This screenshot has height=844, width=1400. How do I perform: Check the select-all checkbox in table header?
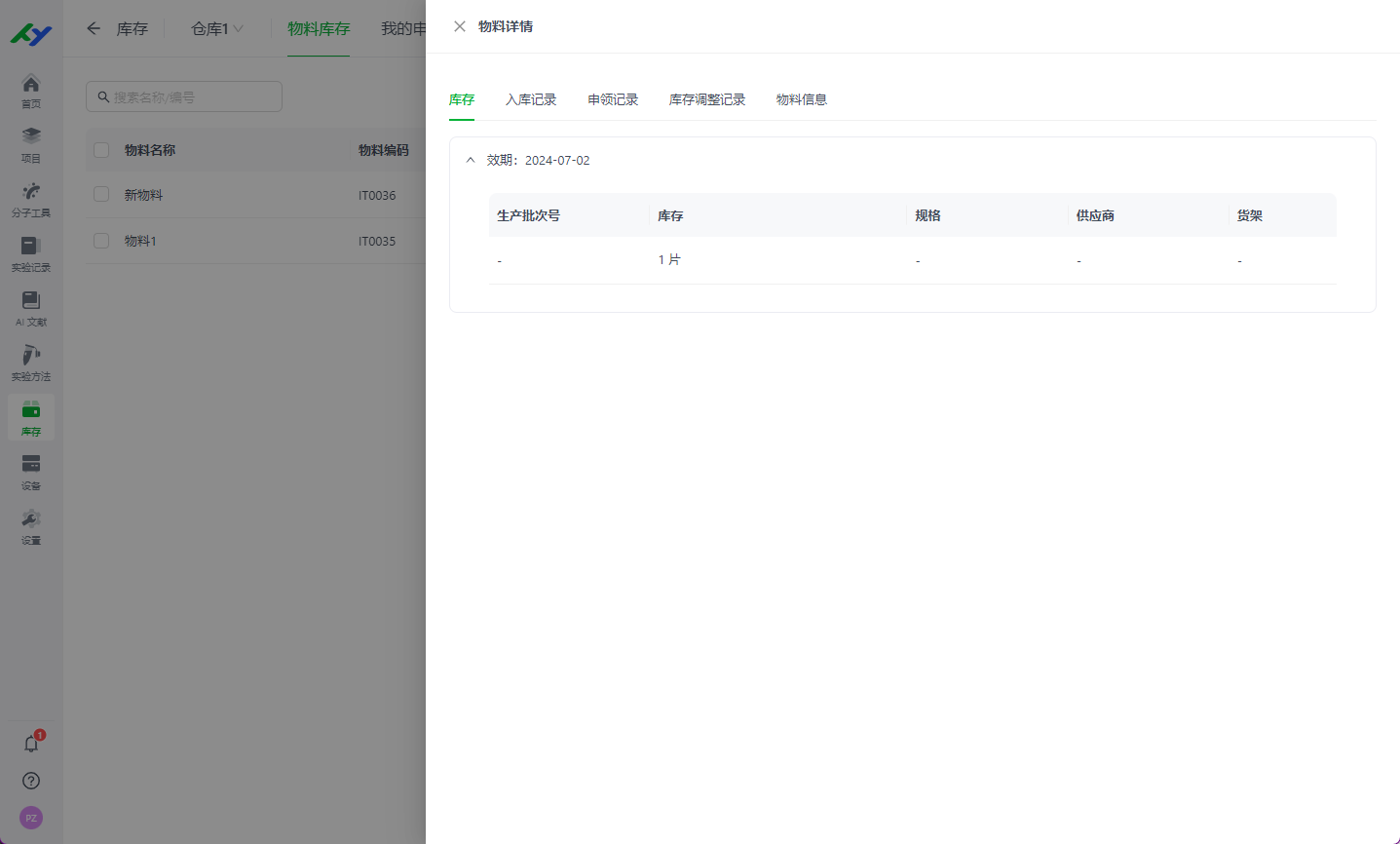pyautogui.click(x=100, y=150)
